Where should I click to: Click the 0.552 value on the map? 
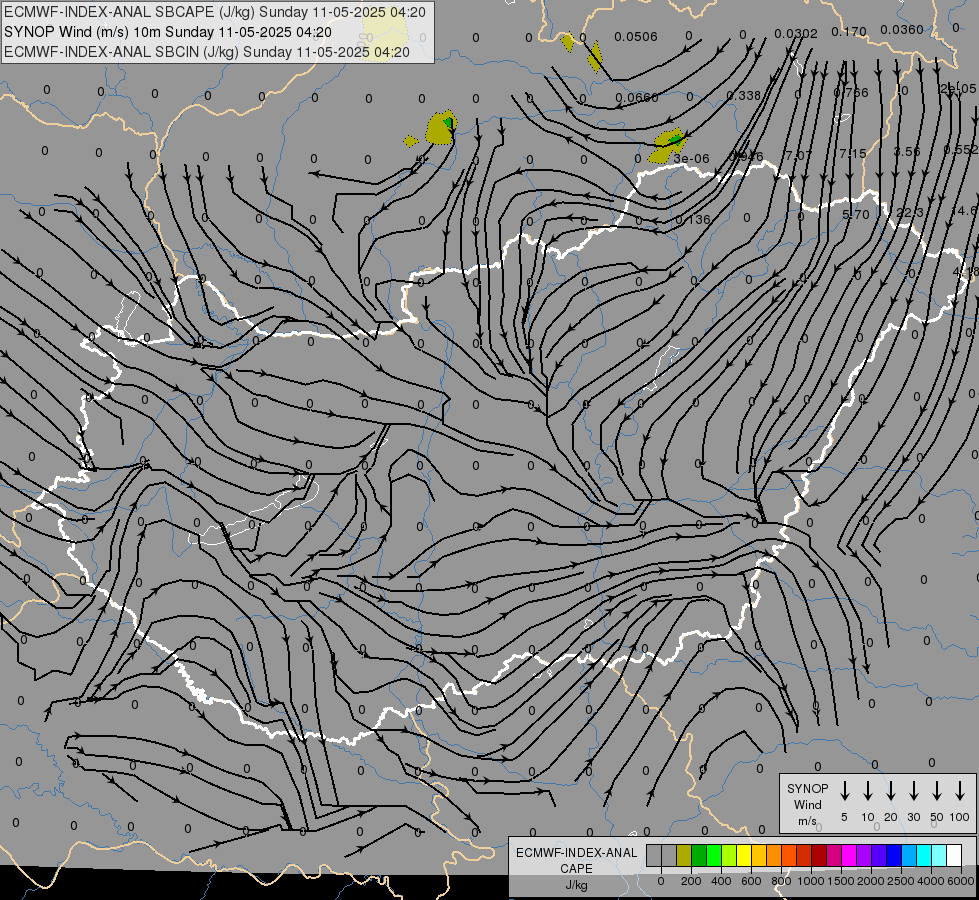tap(960, 149)
